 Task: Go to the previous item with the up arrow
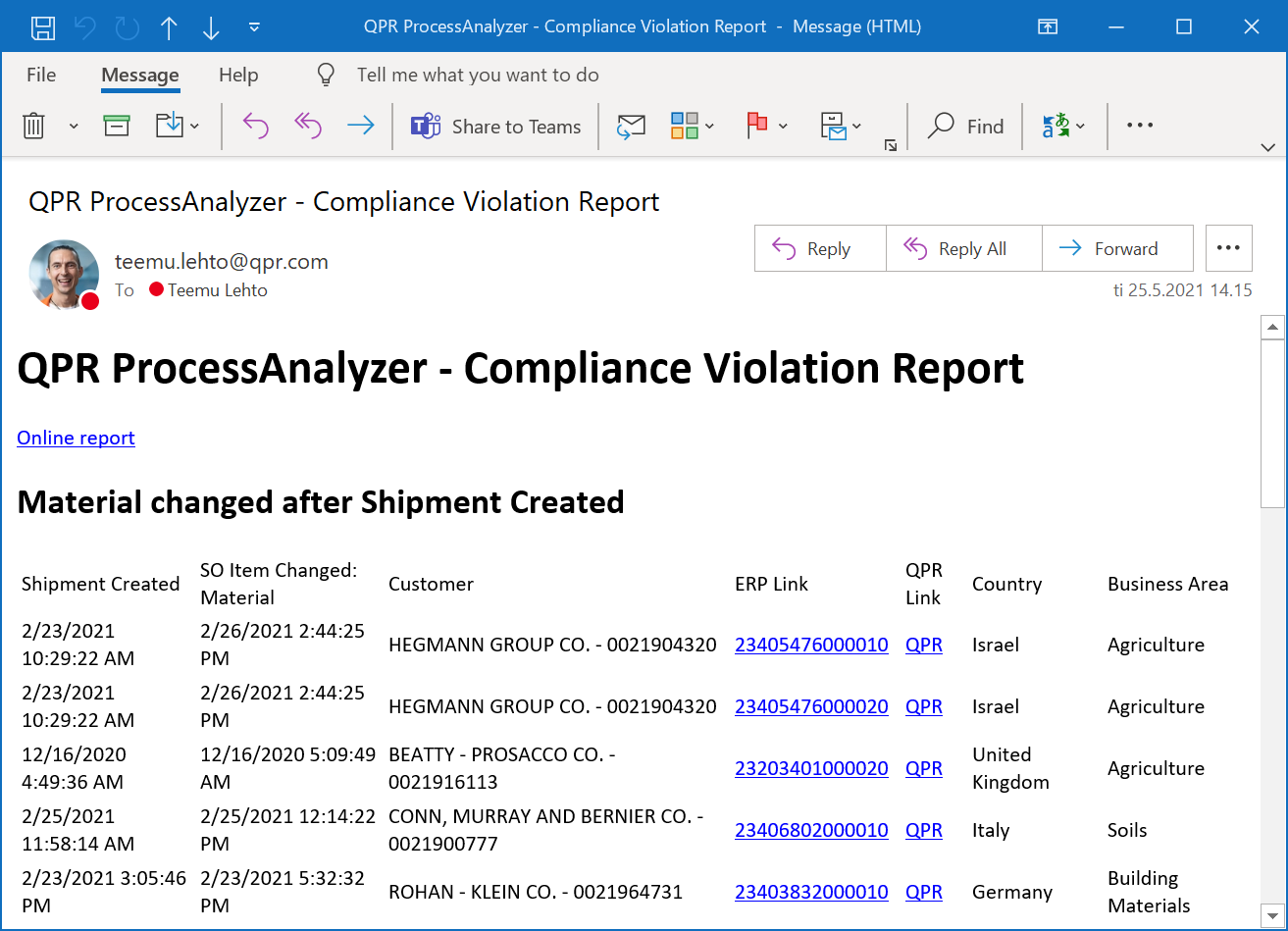tap(169, 27)
